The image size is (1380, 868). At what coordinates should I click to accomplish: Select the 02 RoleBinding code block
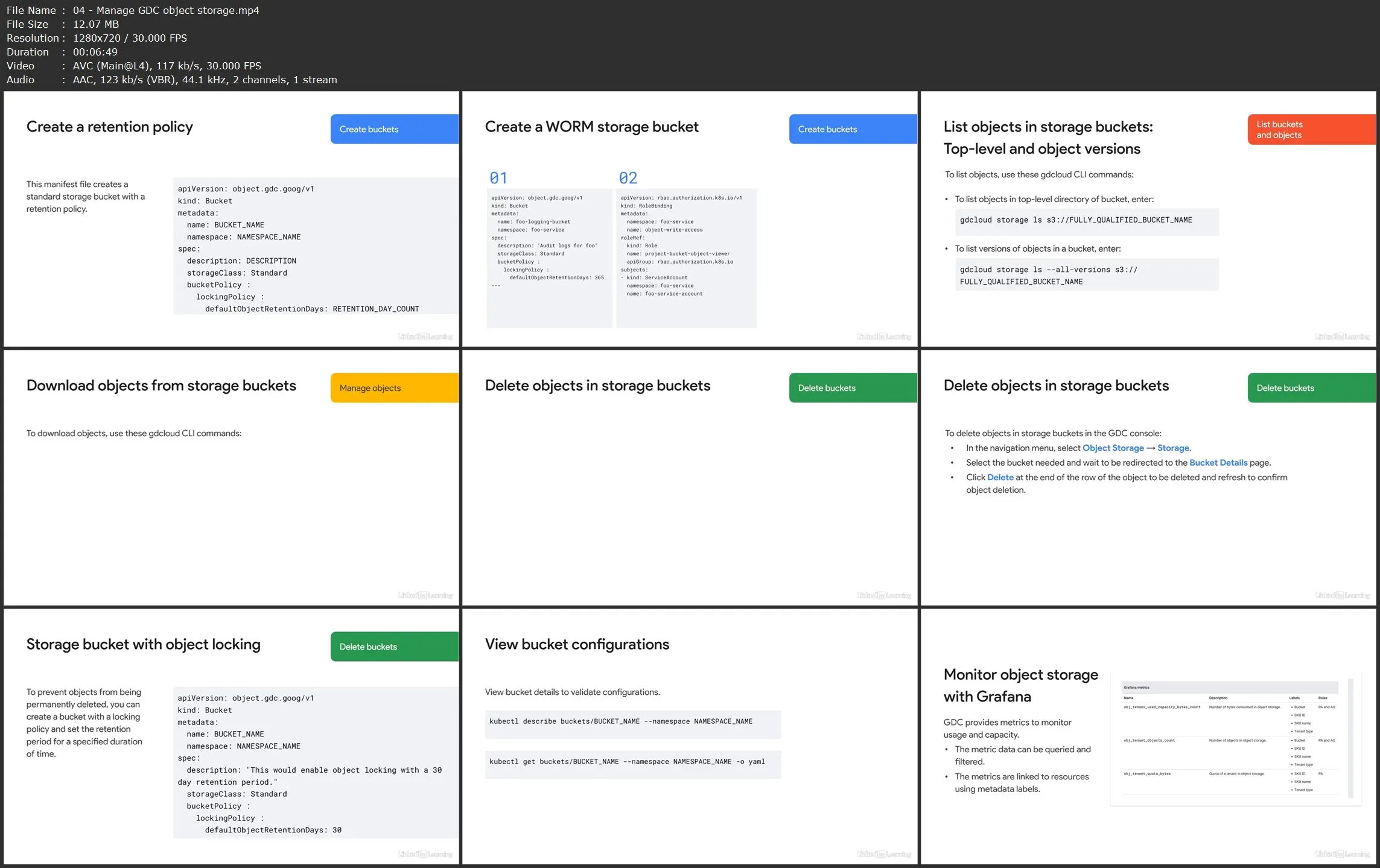coord(685,258)
